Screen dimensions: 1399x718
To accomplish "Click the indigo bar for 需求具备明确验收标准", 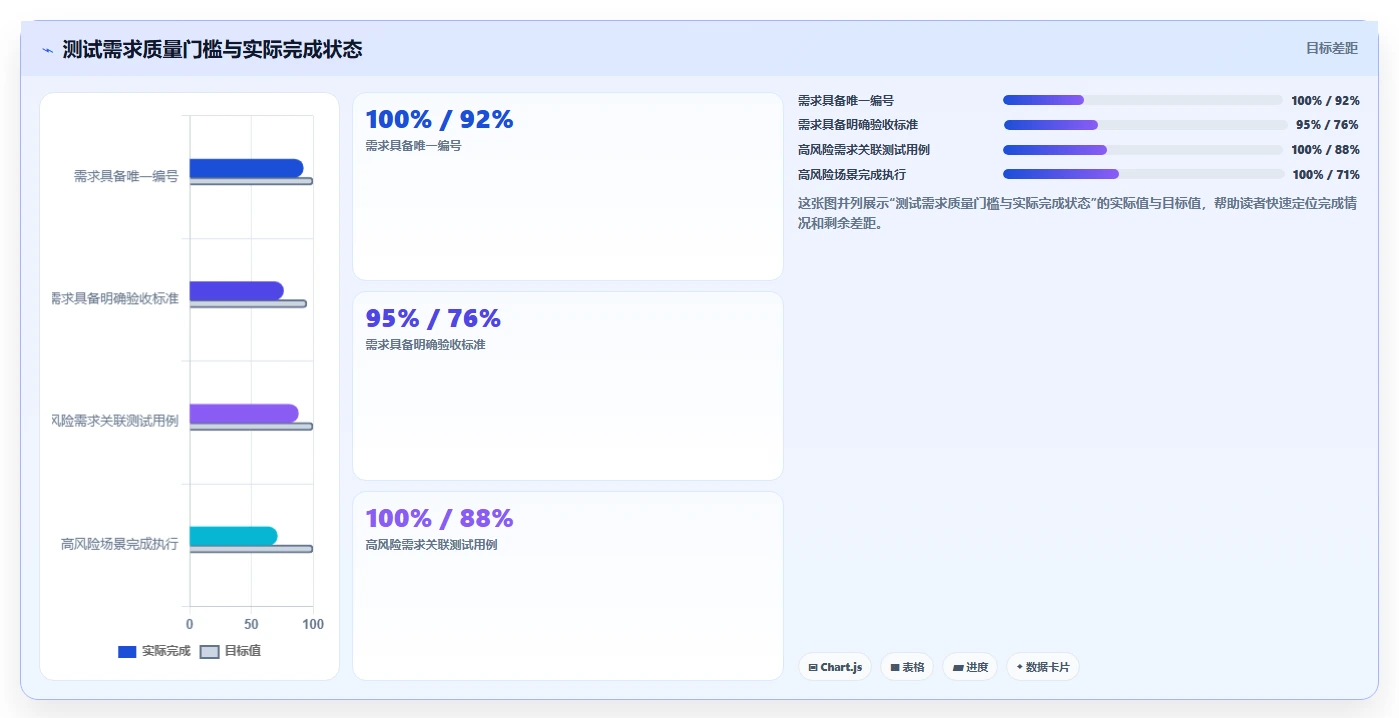I will click(236, 291).
